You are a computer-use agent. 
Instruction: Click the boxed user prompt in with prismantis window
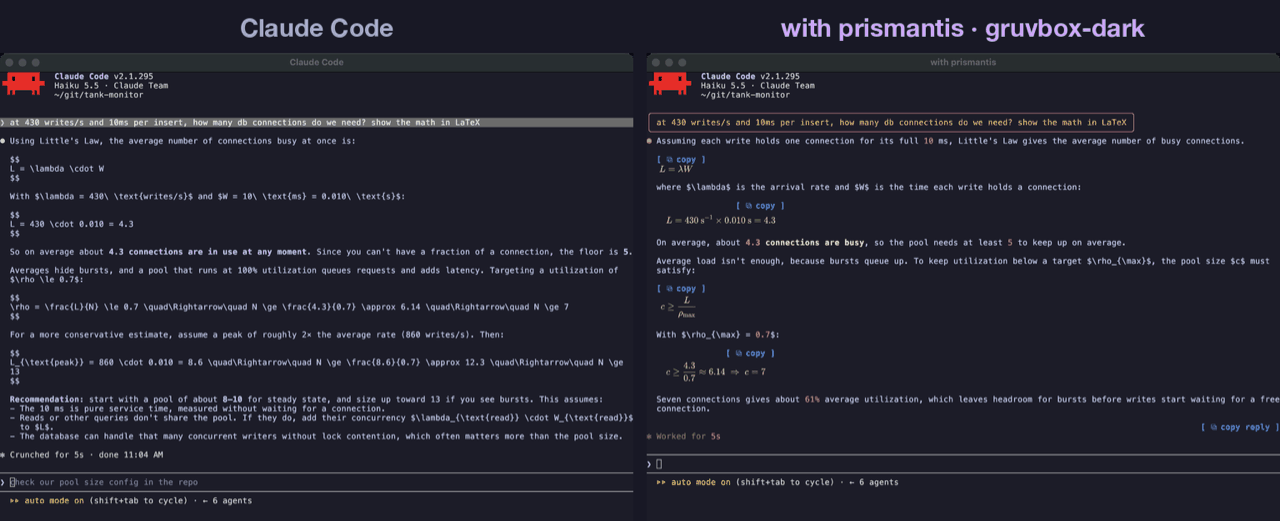[x=891, y=122]
